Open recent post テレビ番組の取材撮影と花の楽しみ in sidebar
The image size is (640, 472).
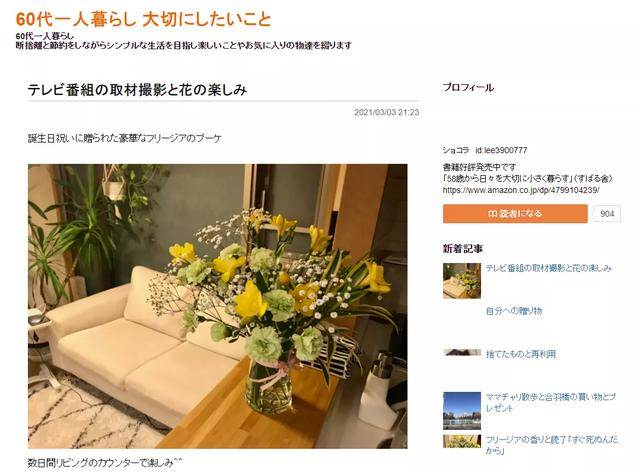[x=549, y=268]
